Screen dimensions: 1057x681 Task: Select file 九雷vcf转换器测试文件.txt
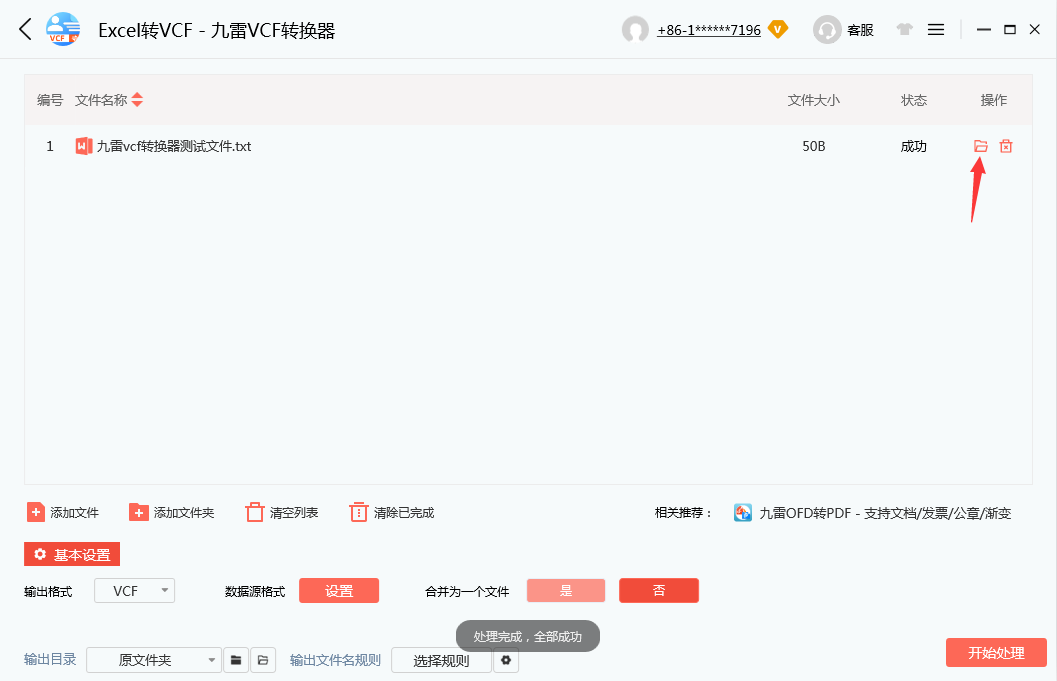pos(174,146)
